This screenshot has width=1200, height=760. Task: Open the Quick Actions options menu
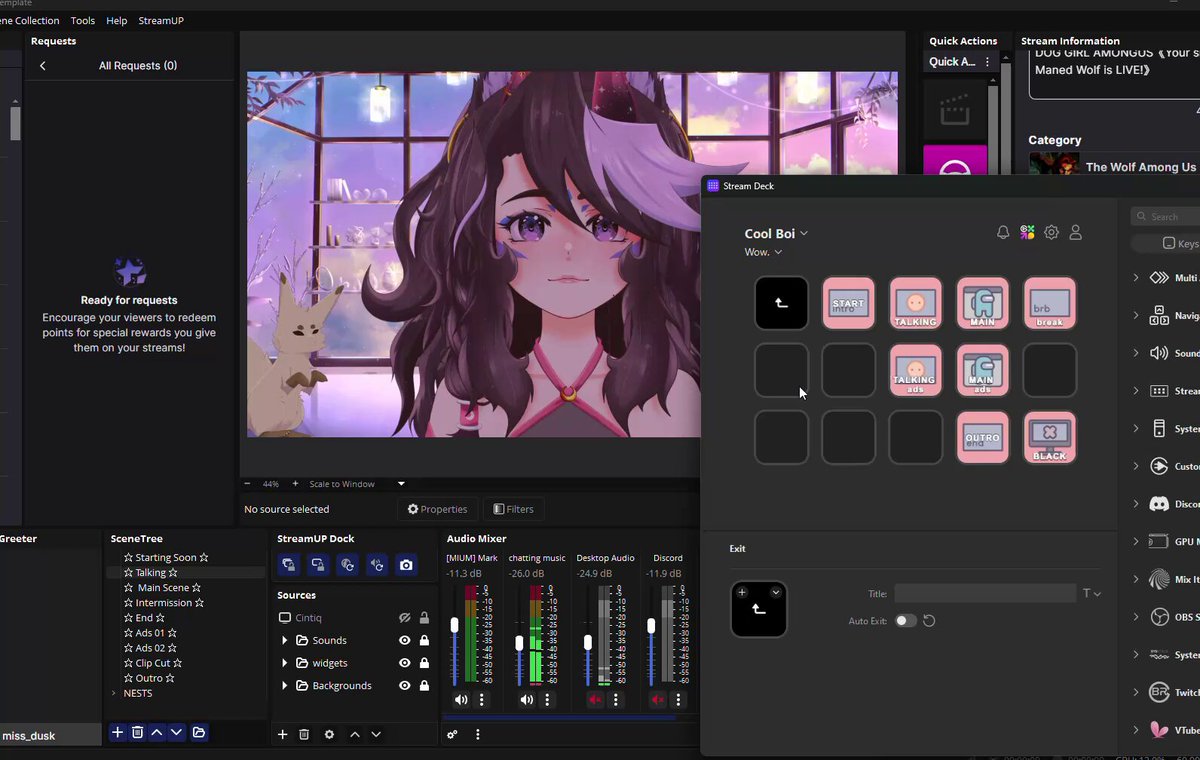pos(987,62)
